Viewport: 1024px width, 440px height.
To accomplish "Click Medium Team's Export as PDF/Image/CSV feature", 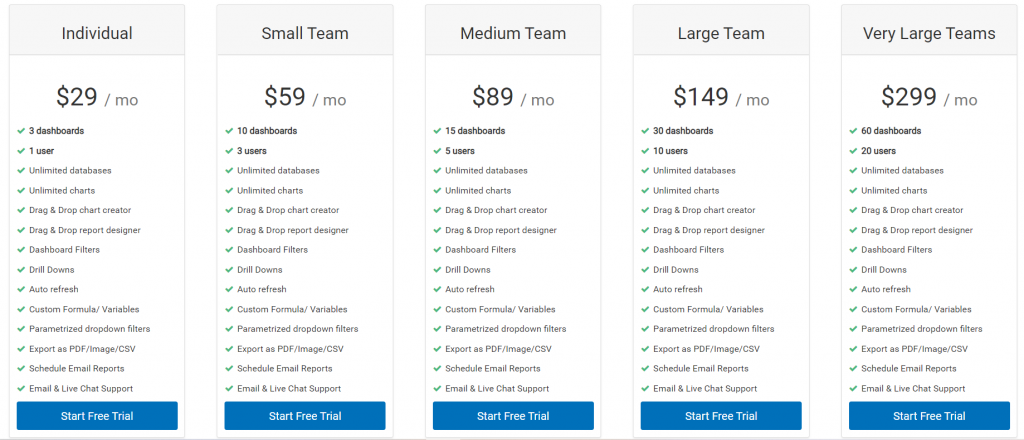I will (x=498, y=349).
